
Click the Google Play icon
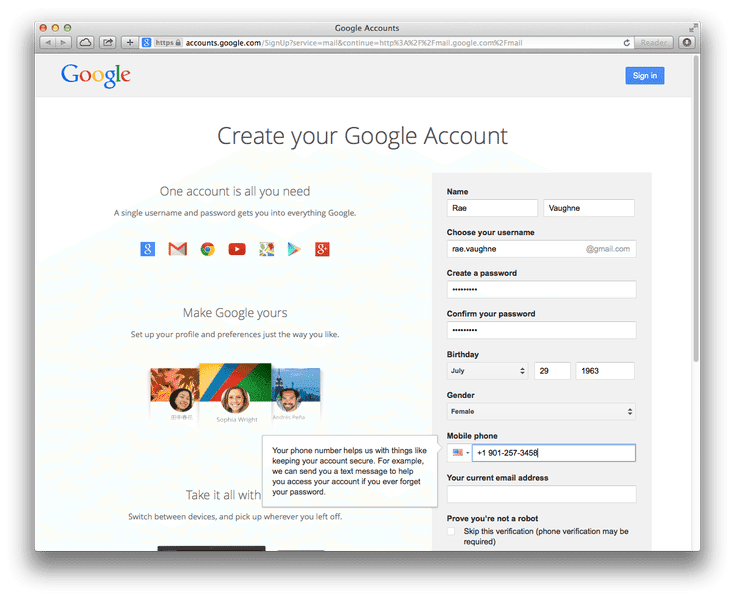point(294,249)
